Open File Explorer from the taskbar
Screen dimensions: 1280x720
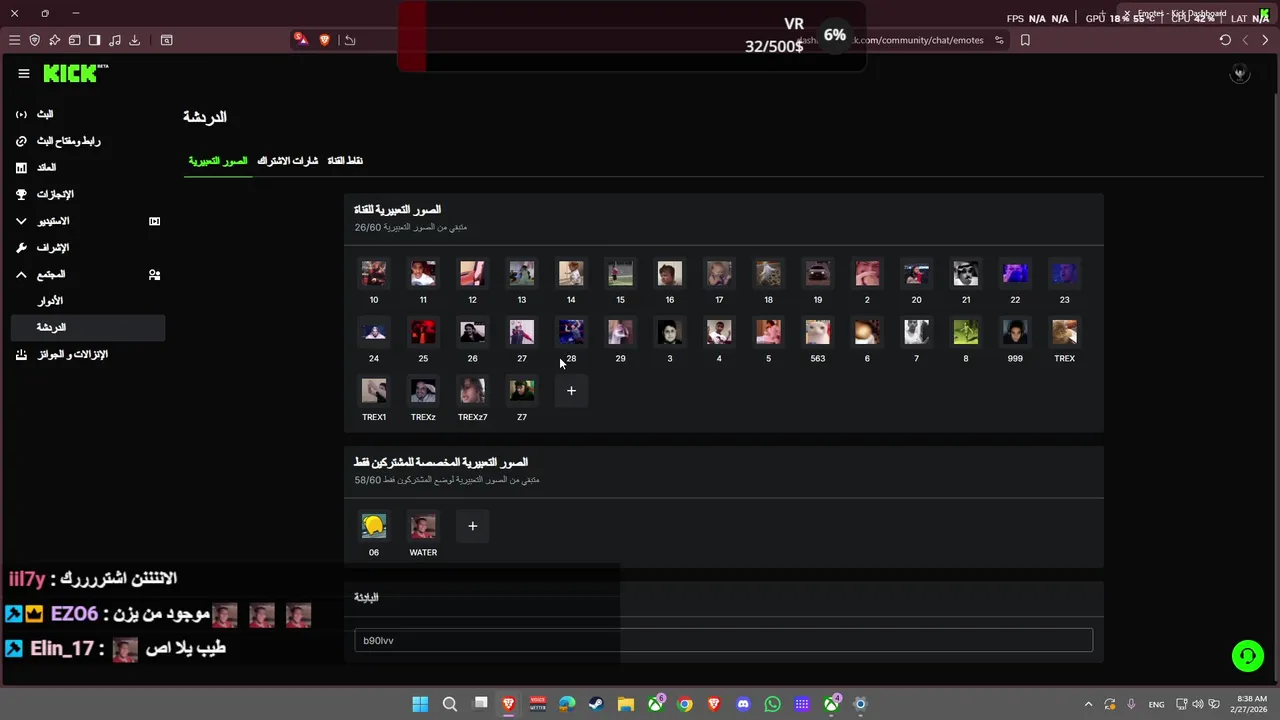[625, 704]
